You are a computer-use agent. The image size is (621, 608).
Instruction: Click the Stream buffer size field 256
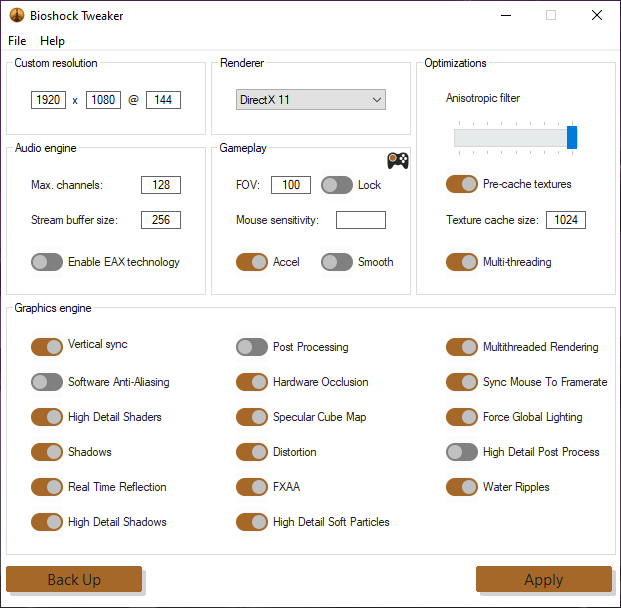tap(161, 220)
